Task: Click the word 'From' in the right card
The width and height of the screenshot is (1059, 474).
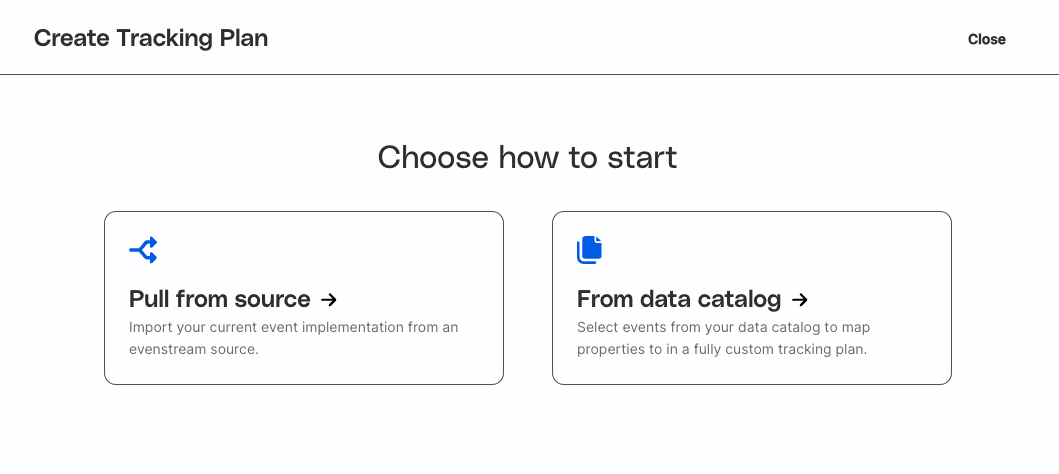Action: pos(605,299)
